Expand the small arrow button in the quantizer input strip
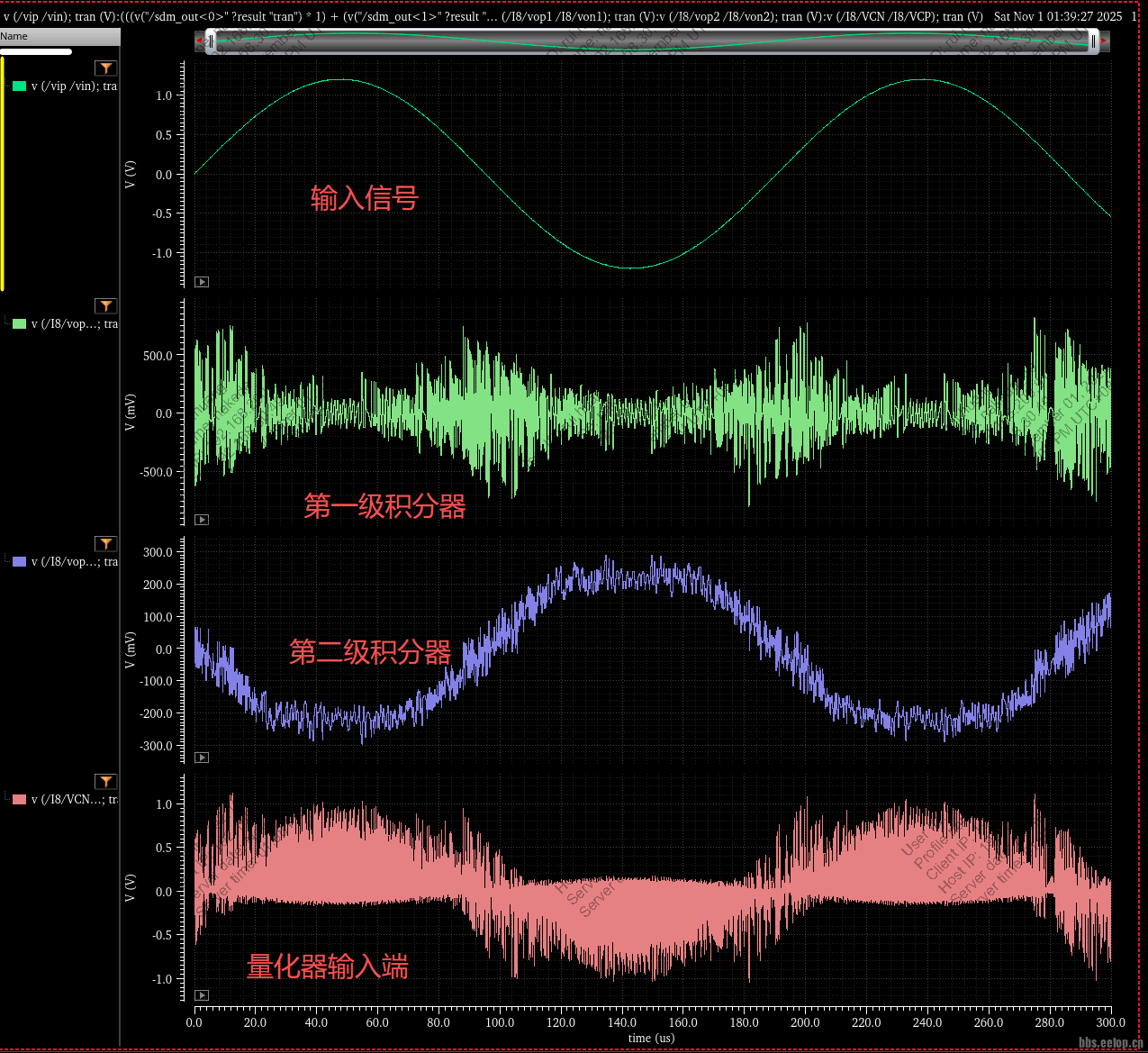 202,995
